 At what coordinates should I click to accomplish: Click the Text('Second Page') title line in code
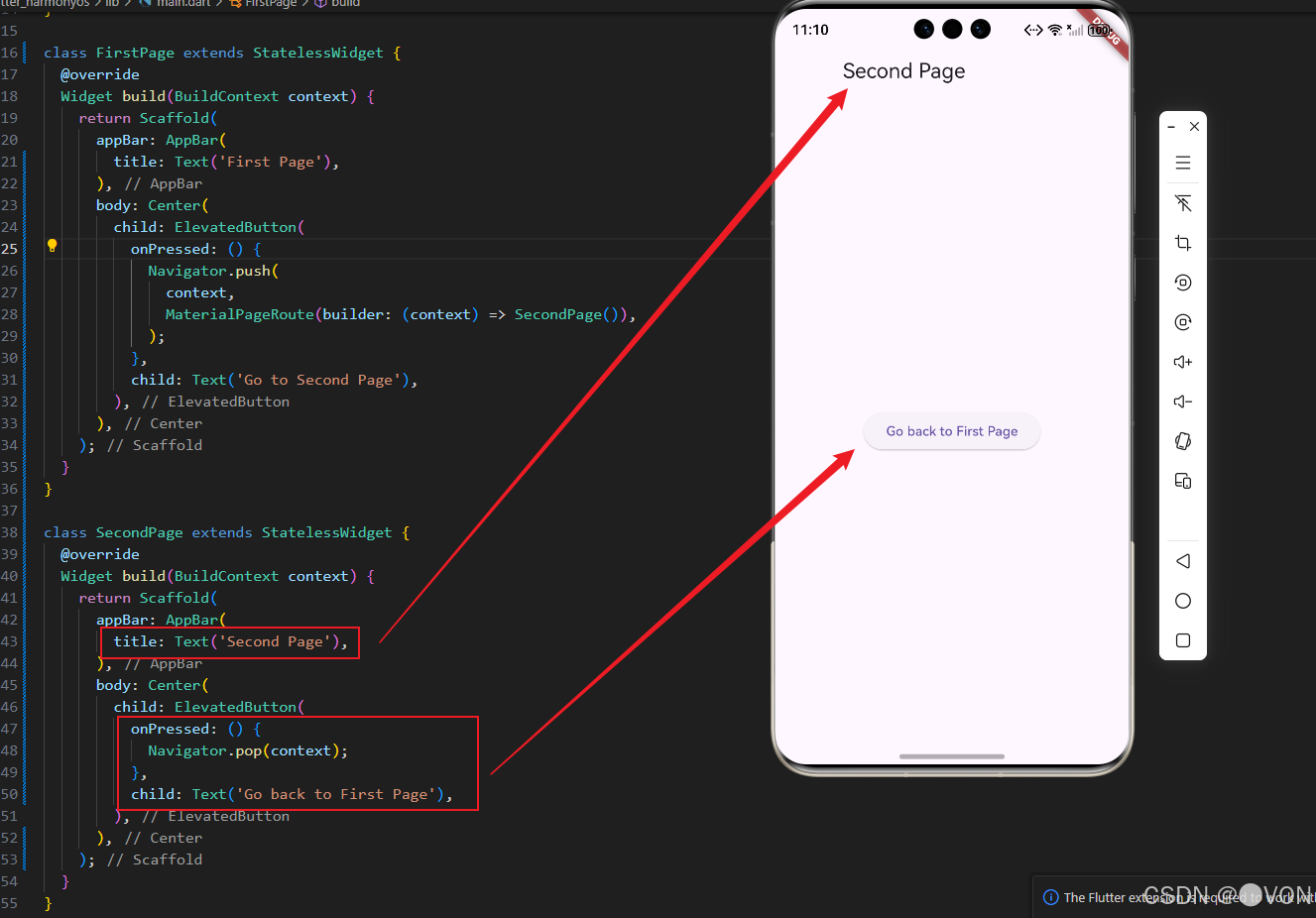point(231,641)
